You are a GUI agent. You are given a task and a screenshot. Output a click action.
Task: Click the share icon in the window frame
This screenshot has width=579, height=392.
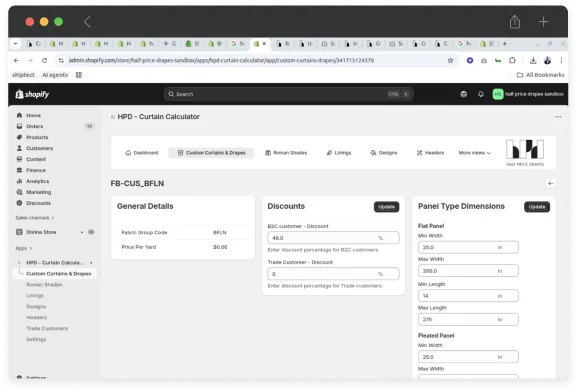514,22
